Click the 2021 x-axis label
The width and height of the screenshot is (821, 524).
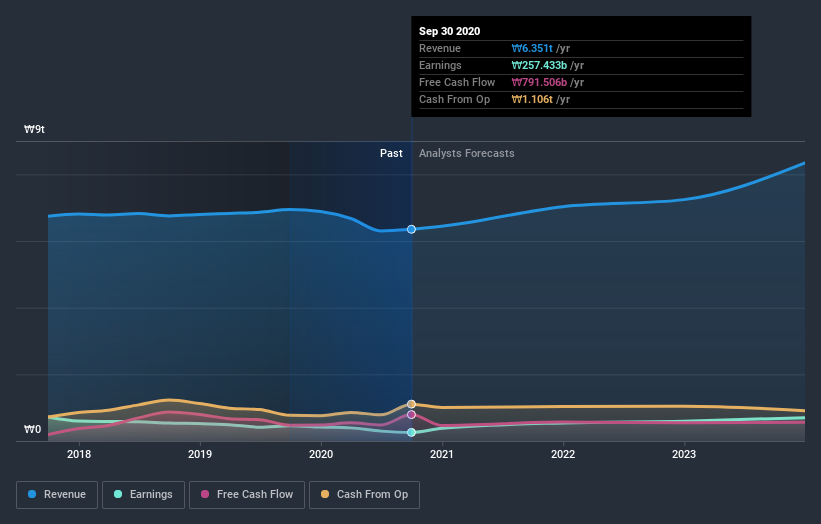click(442, 454)
